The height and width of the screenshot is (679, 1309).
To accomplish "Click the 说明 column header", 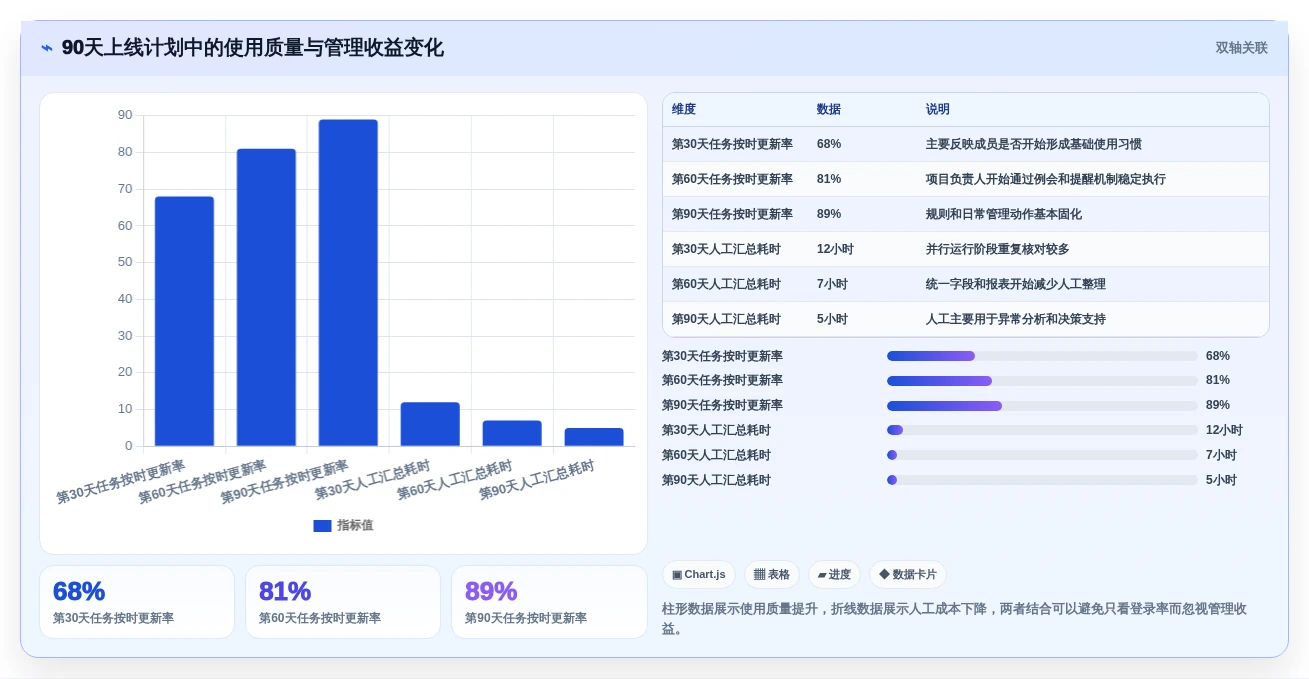I will pos(938,109).
